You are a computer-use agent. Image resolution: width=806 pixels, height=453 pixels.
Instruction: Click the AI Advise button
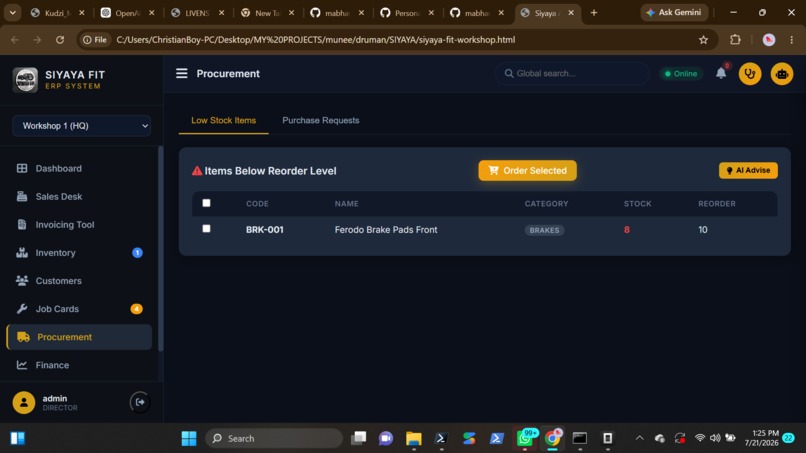(748, 170)
